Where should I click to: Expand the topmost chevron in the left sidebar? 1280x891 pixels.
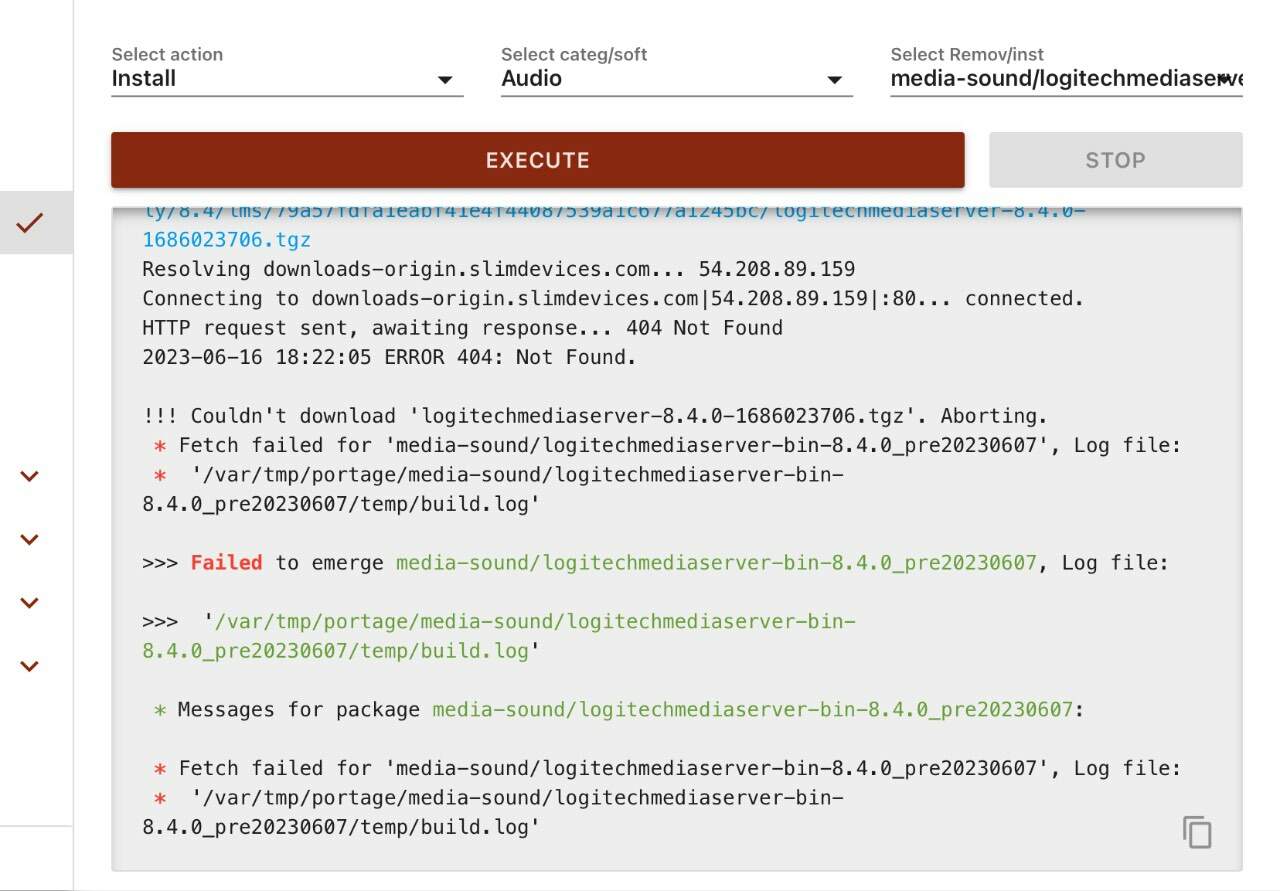pos(30,476)
